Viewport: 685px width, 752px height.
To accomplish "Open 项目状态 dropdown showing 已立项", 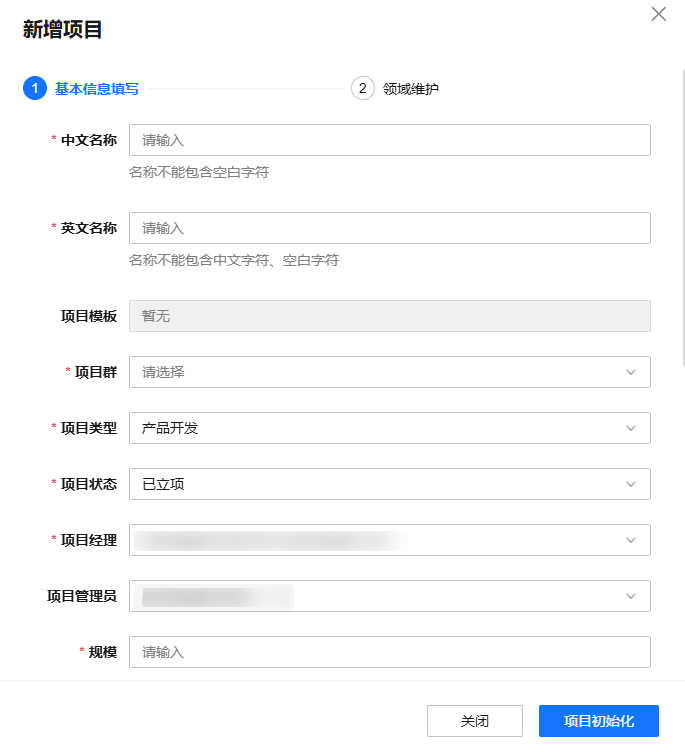I will tap(390, 484).
